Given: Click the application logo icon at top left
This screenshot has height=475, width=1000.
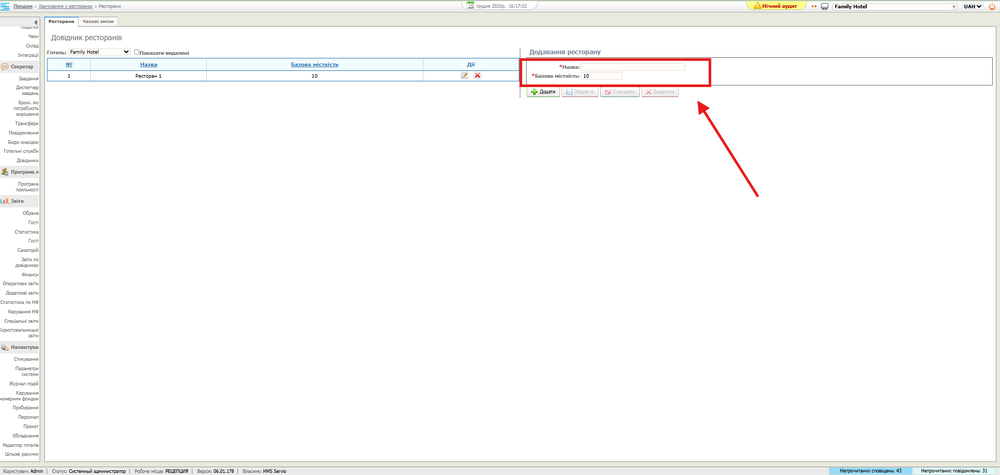Looking at the screenshot, I should [6, 6].
